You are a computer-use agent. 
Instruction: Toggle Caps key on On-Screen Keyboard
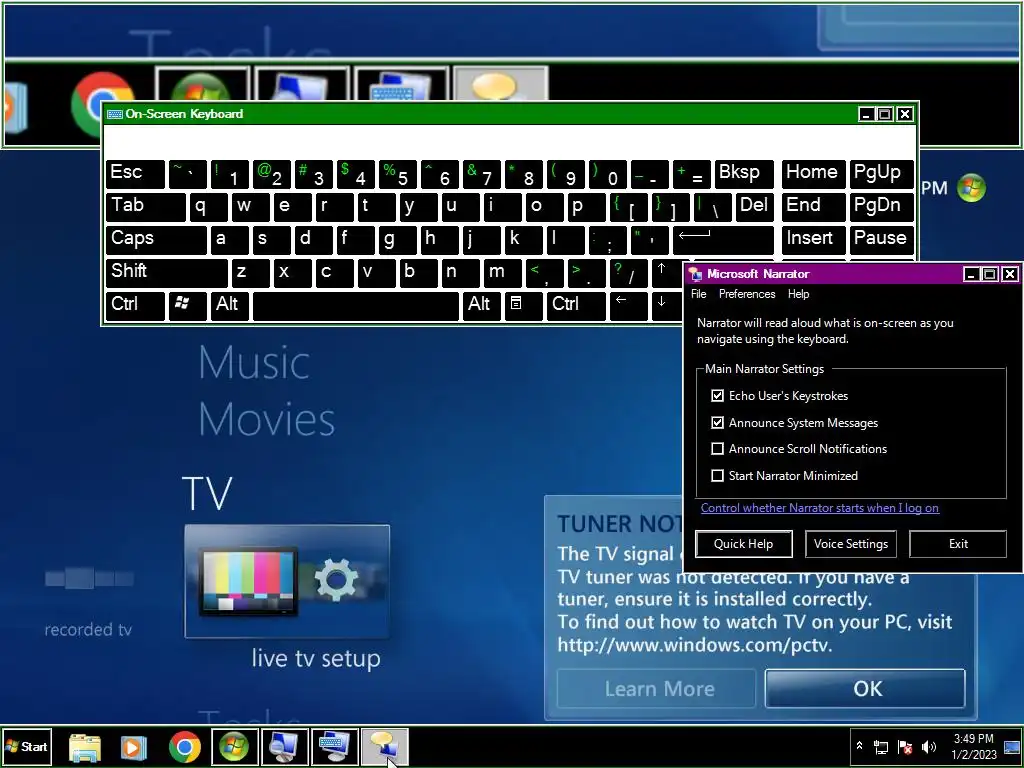[156, 240]
